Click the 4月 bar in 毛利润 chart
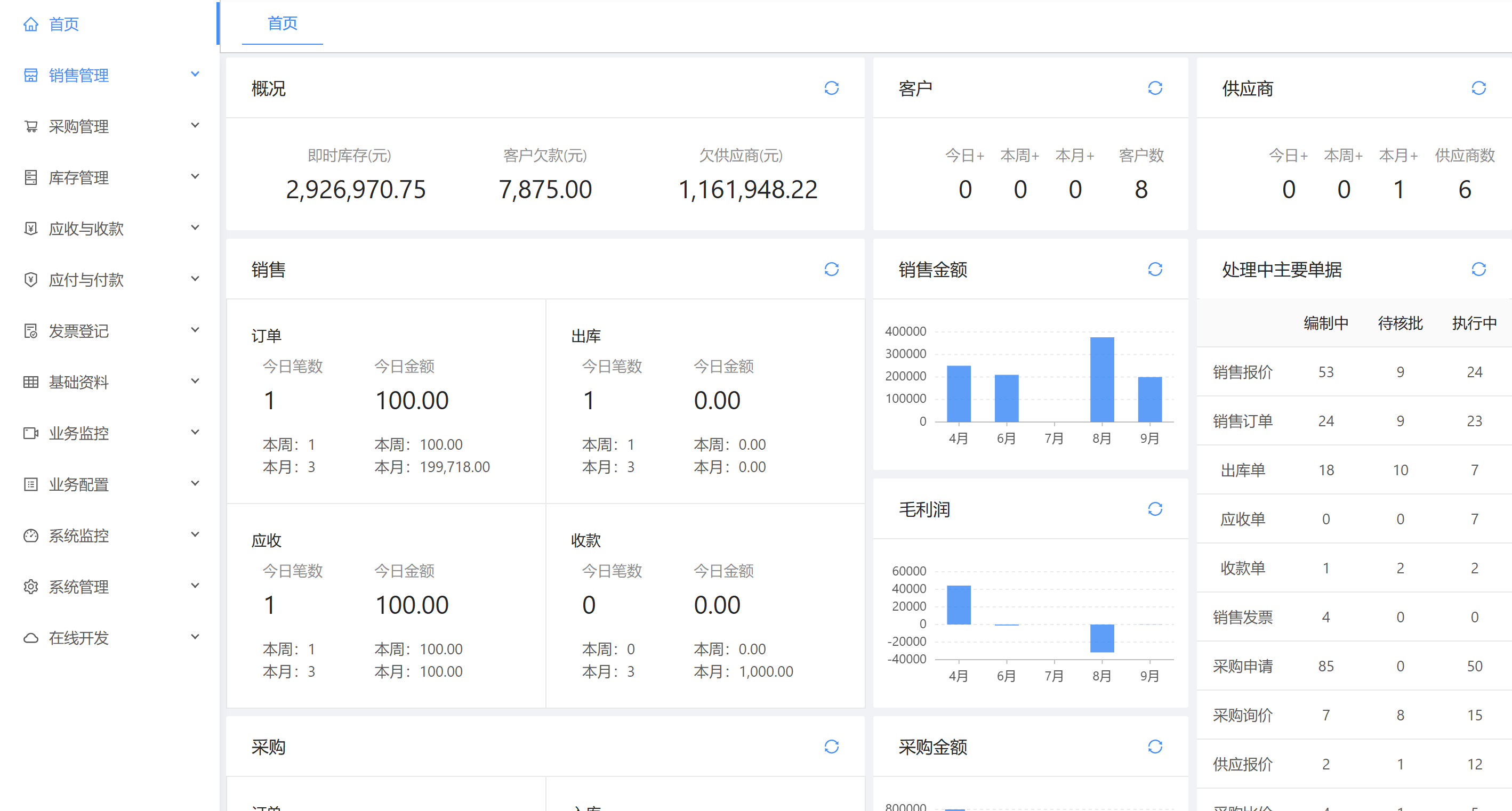The width and height of the screenshot is (1512, 811). pyautogui.click(x=959, y=605)
